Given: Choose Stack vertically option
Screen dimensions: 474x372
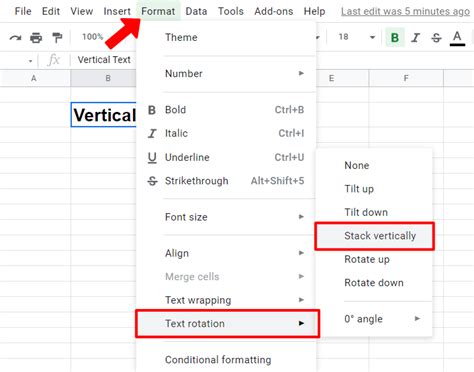Looking at the screenshot, I should 374,236.
